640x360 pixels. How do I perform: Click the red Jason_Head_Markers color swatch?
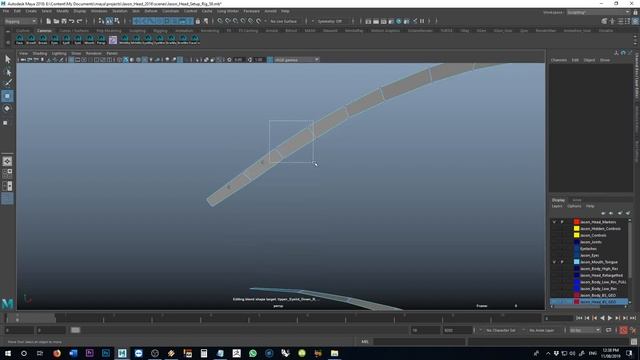(576, 222)
